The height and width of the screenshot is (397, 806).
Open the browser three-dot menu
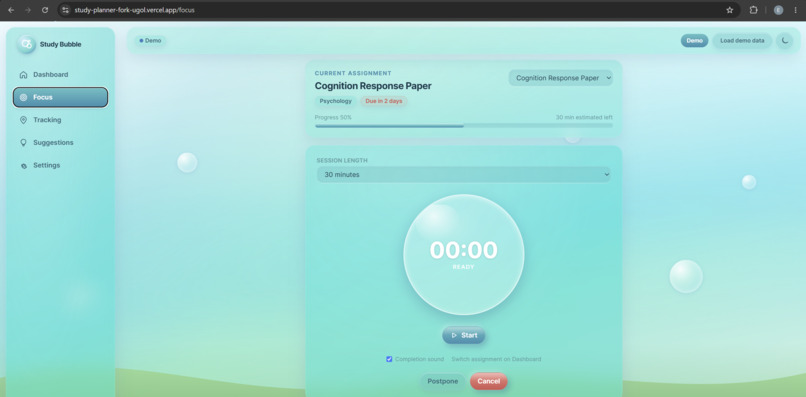click(x=795, y=10)
